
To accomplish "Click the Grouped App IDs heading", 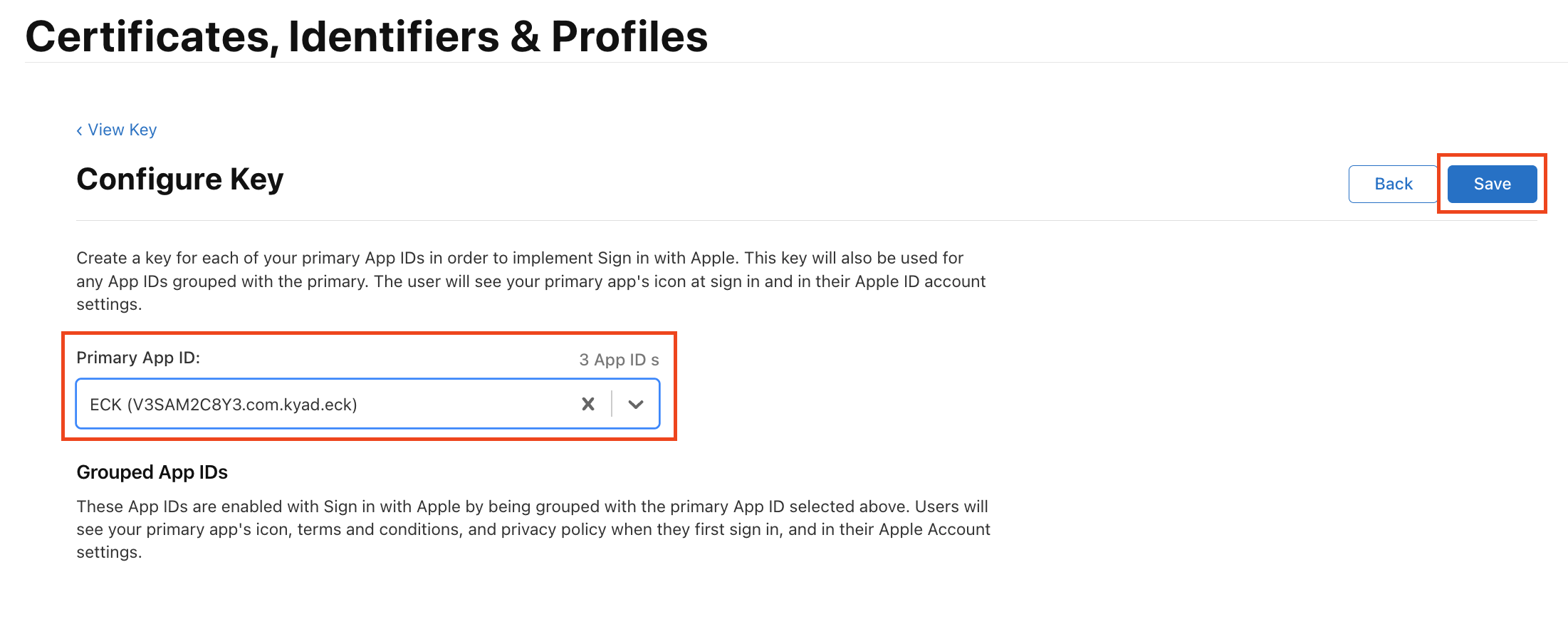I will (x=152, y=472).
